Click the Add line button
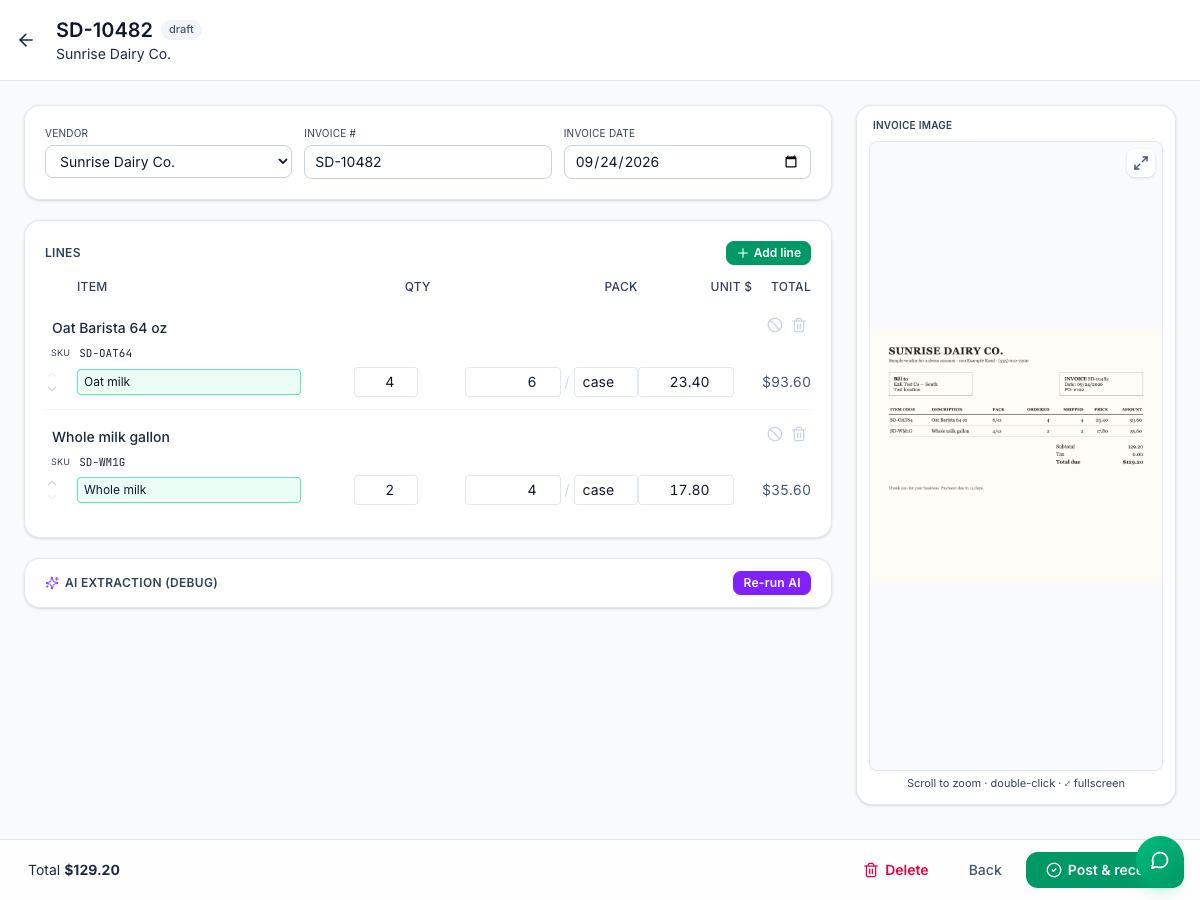The width and height of the screenshot is (1200, 900). pyautogui.click(x=768, y=253)
